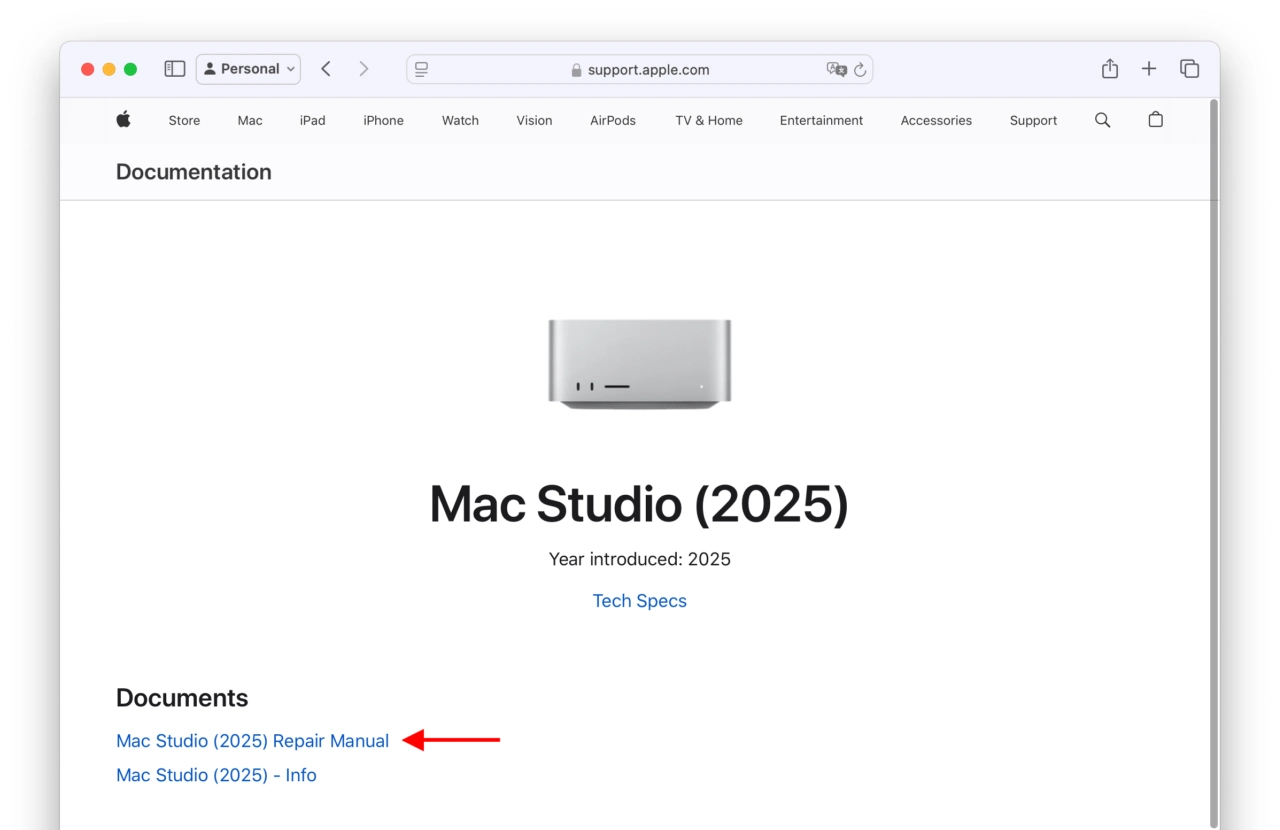Open Mac Studio (2025) - Info link

(x=216, y=775)
